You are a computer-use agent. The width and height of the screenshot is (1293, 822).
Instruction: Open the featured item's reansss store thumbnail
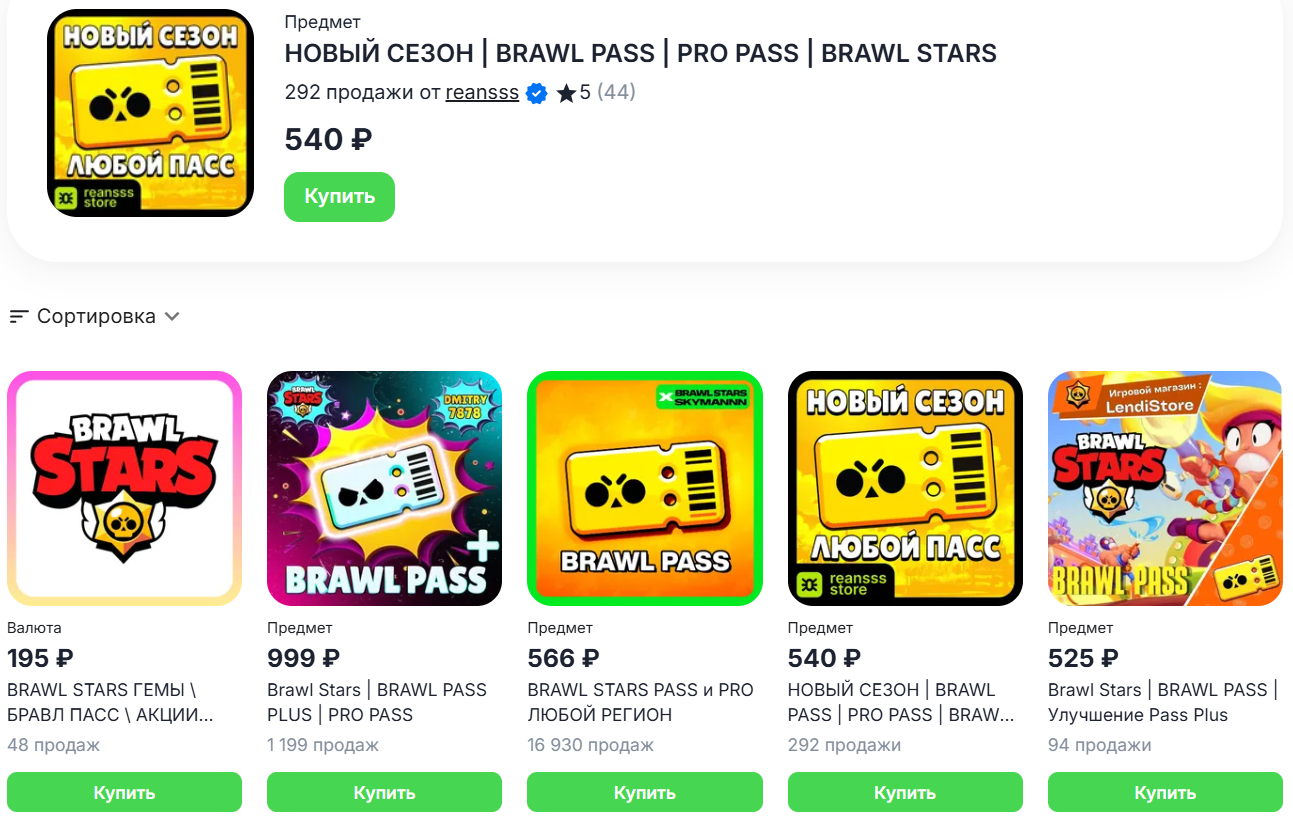[150, 113]
